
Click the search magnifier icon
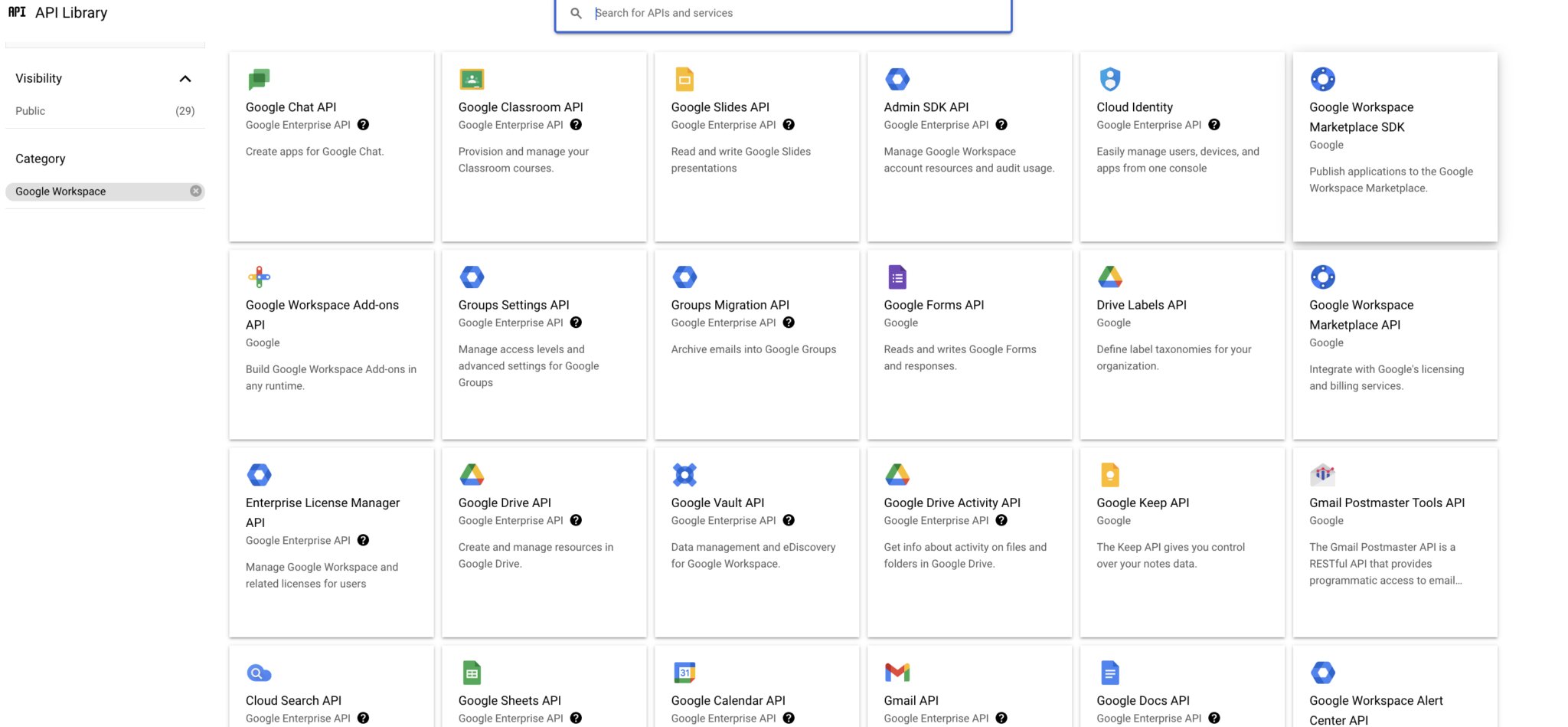(577, 12)
